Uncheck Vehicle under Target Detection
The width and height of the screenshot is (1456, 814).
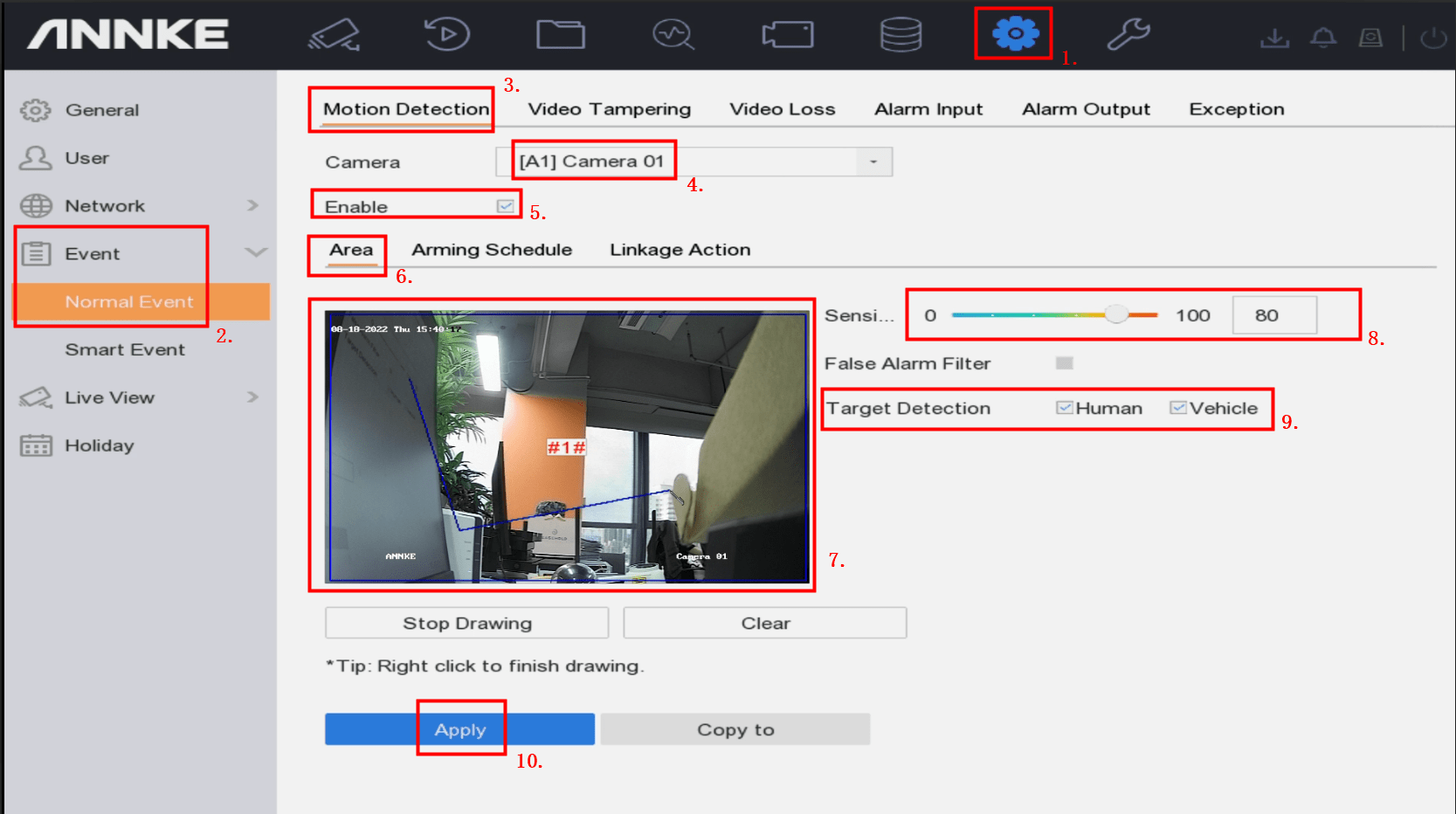coord(1179,407)
